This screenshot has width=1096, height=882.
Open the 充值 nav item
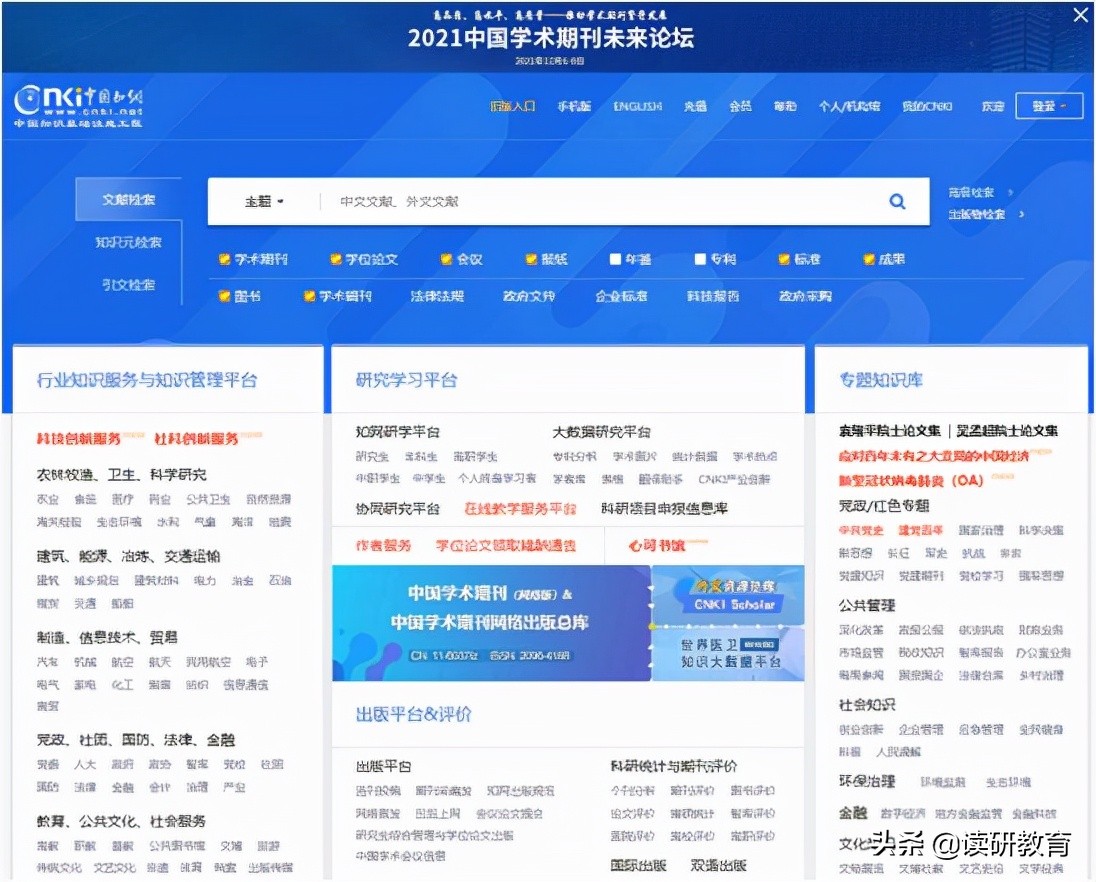click(695, 106)
